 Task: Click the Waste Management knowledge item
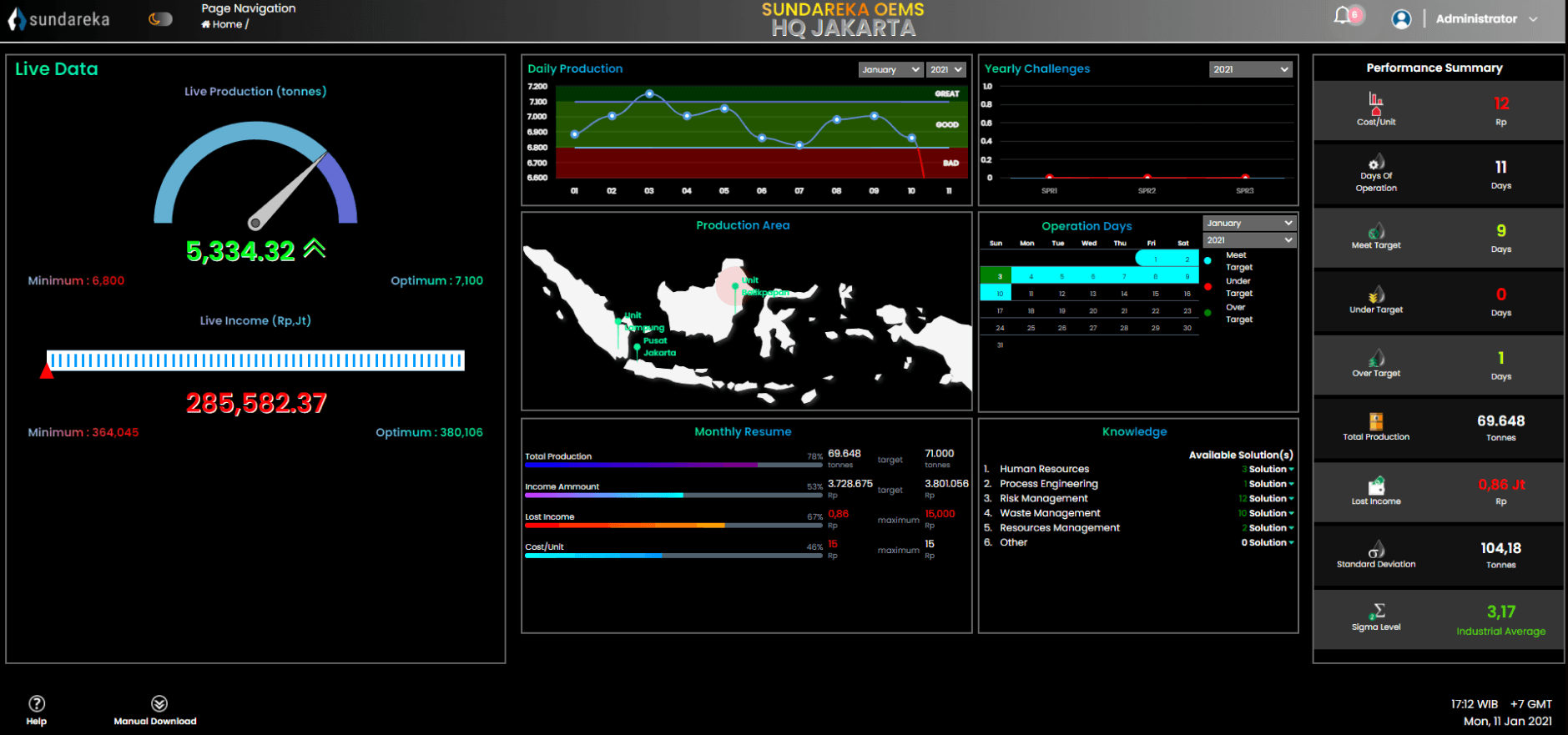(1050, 513)
